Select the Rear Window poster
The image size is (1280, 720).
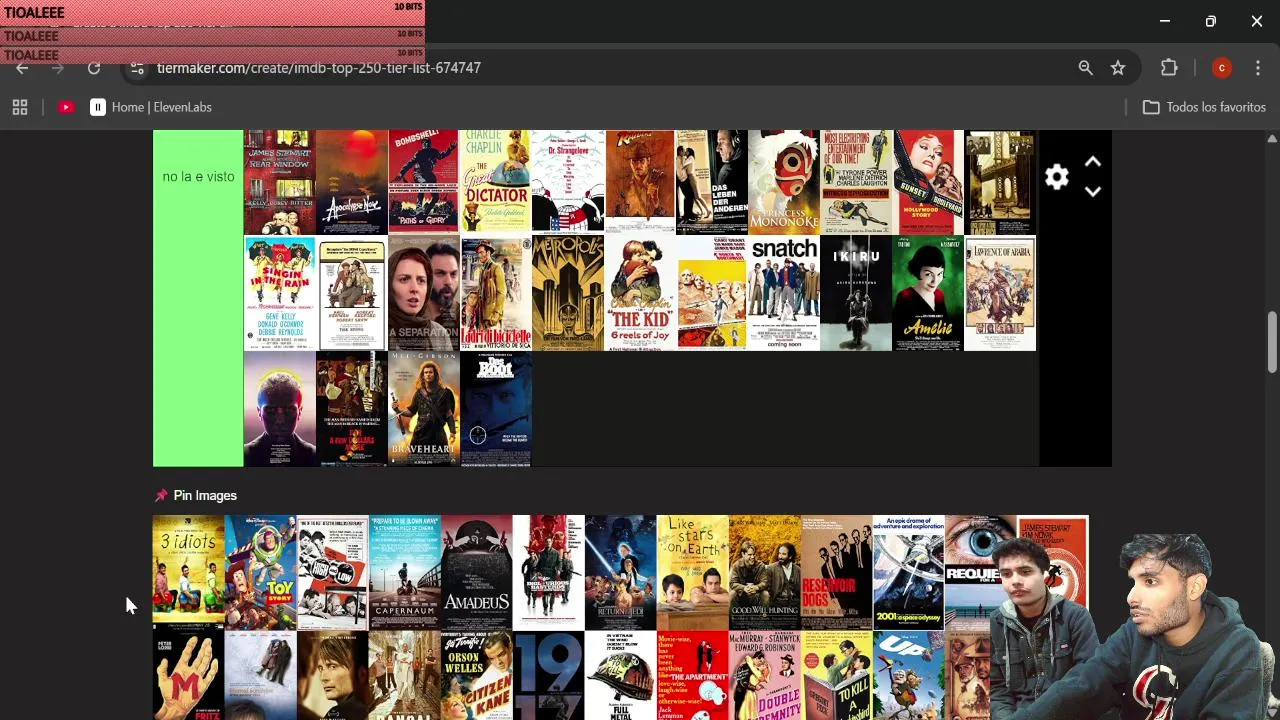pyautogui.click(x=280, y=182)
